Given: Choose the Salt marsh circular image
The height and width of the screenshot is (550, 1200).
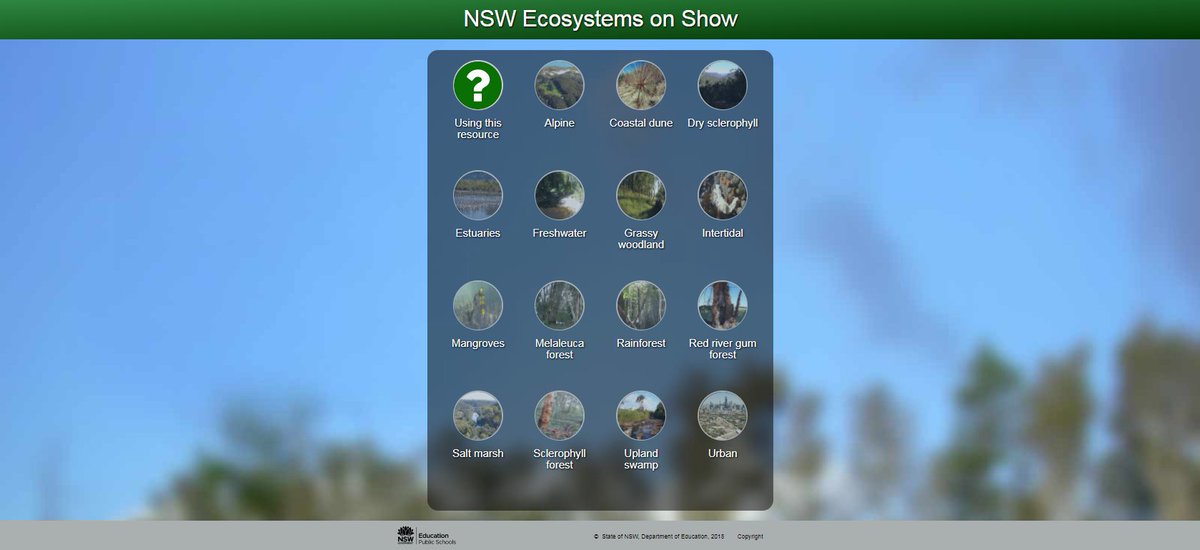Looking at the screenshot, I should 478,415.
